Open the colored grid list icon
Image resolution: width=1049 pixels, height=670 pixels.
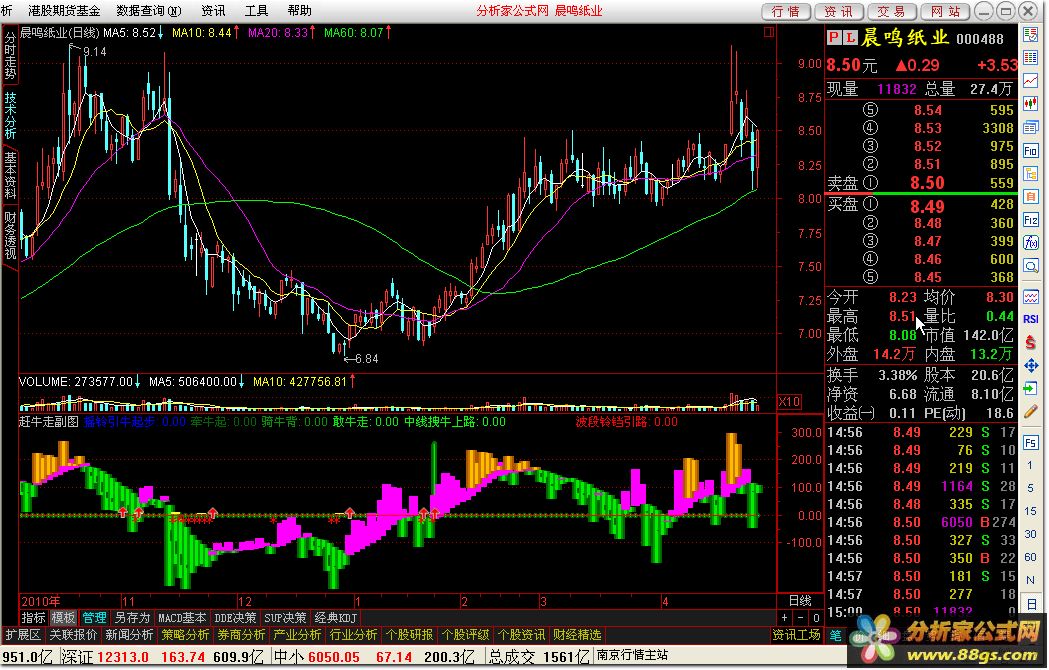(x=1031, y=59)
